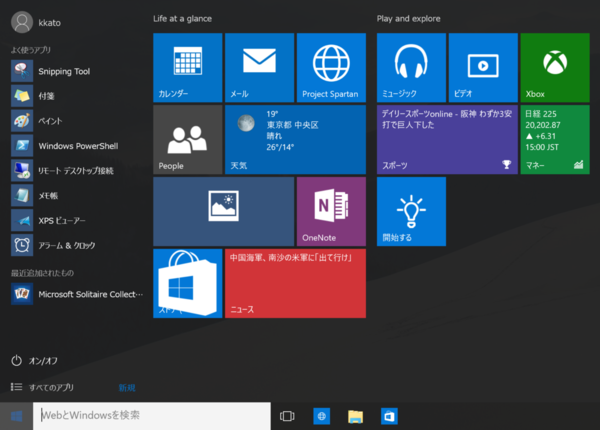Open the マネー money tile
600x430 pixels.
click(x=555, y=140)
